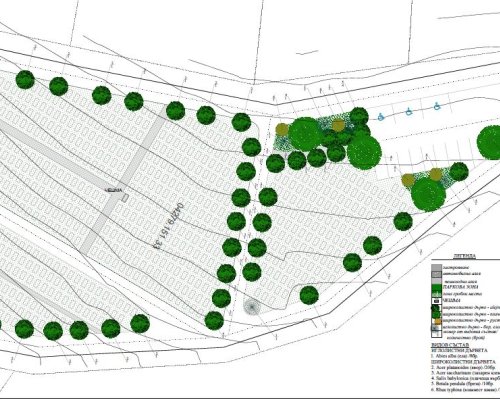Screen dimensions: 500x400
Task: Click the small fountain rectangle beside ЧЕШМА
Action: (x=125, y=198)
